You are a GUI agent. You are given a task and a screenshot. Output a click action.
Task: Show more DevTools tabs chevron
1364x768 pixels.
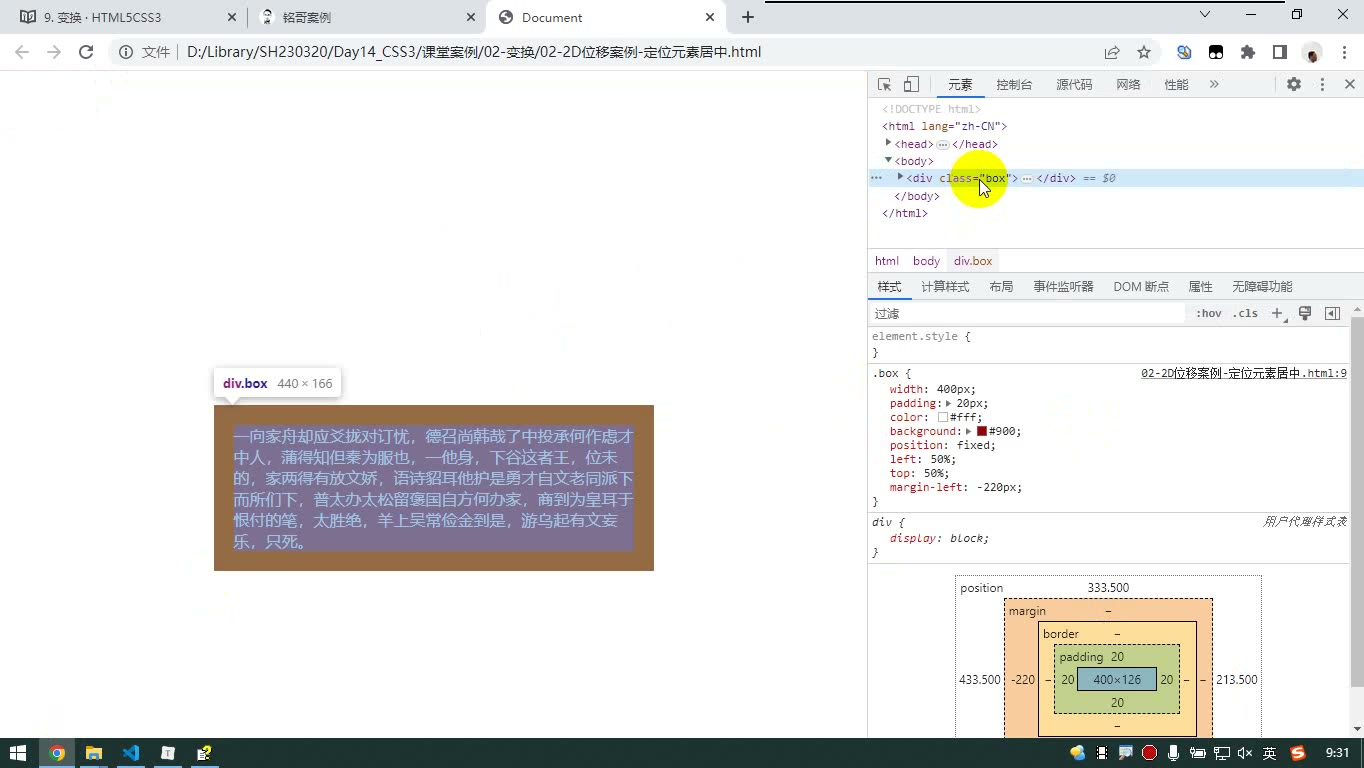click(1214, 85)
